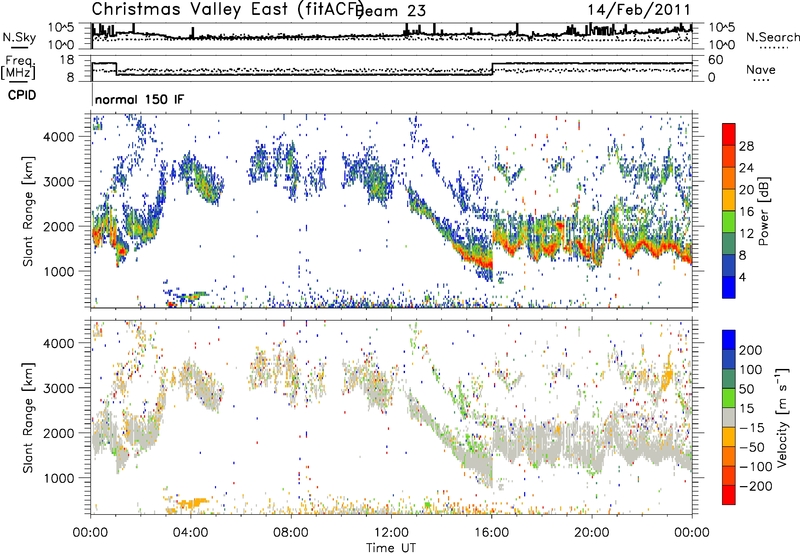Click the frequency step change at 16:00
This screenshot has height=554, width=800.
pyautogui.click(x=492, y=69)
